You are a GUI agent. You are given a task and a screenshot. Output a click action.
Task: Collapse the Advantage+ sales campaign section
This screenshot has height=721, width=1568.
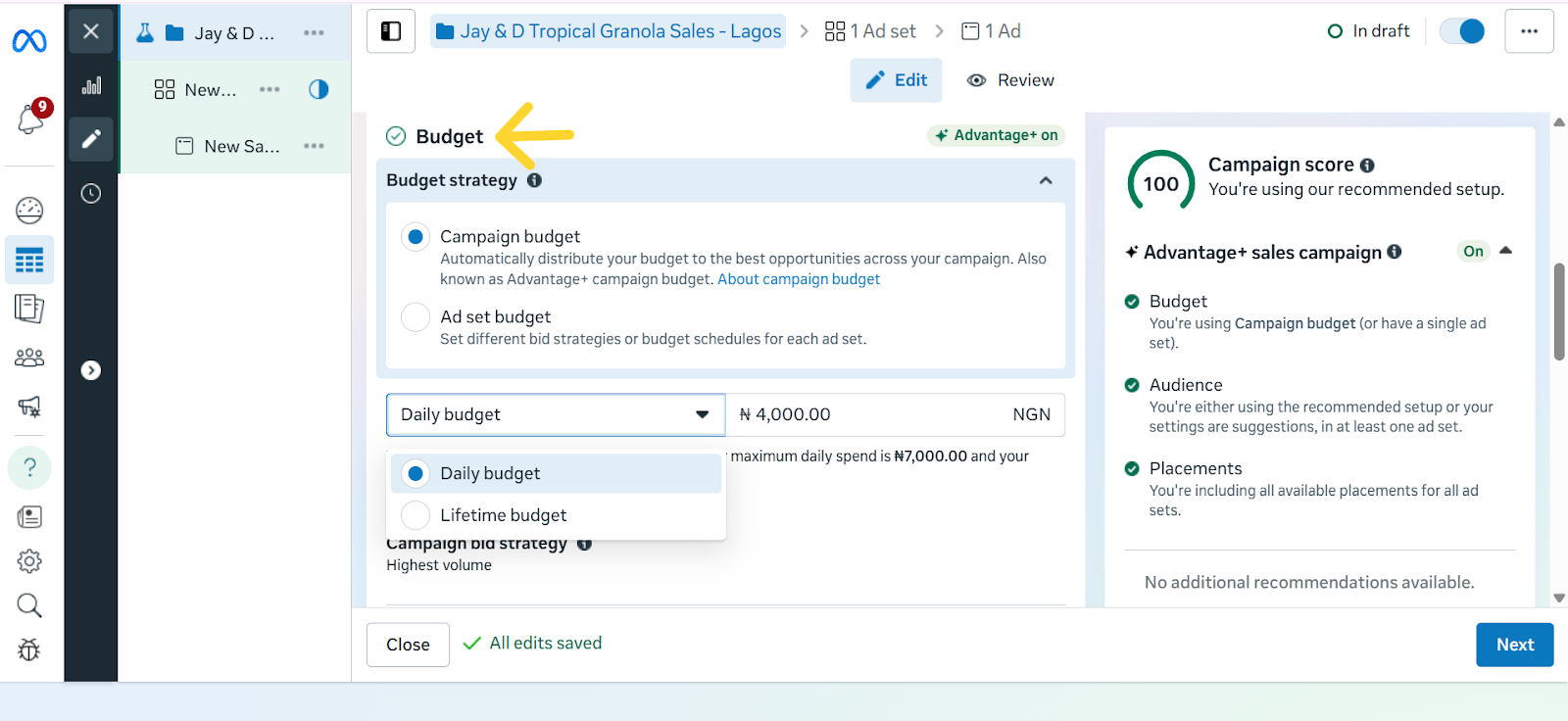1506,251
